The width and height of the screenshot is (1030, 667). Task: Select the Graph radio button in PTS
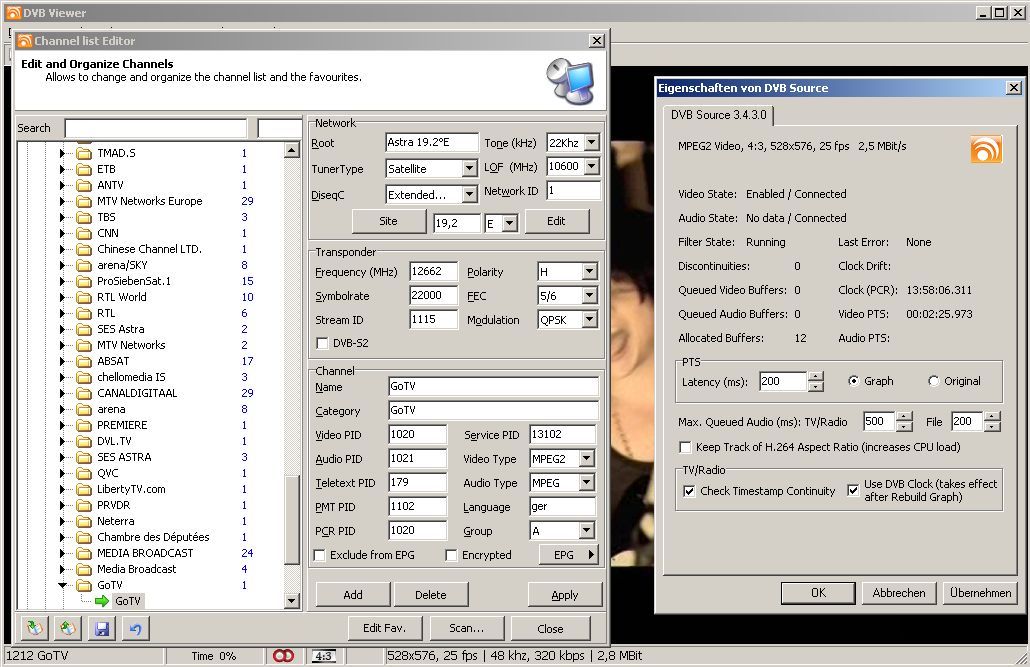click(x=853, y=381)
